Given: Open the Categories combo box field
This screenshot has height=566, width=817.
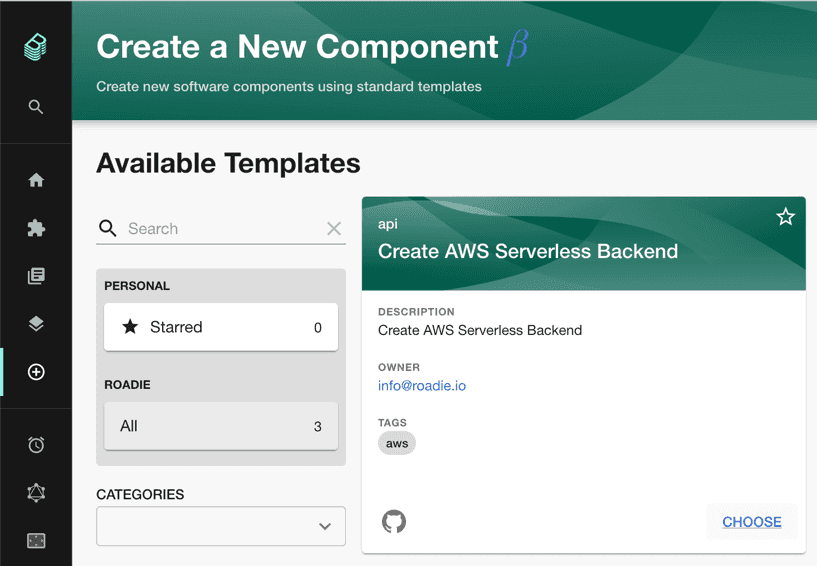Looking at the screenshot, I should click(221, 526).
